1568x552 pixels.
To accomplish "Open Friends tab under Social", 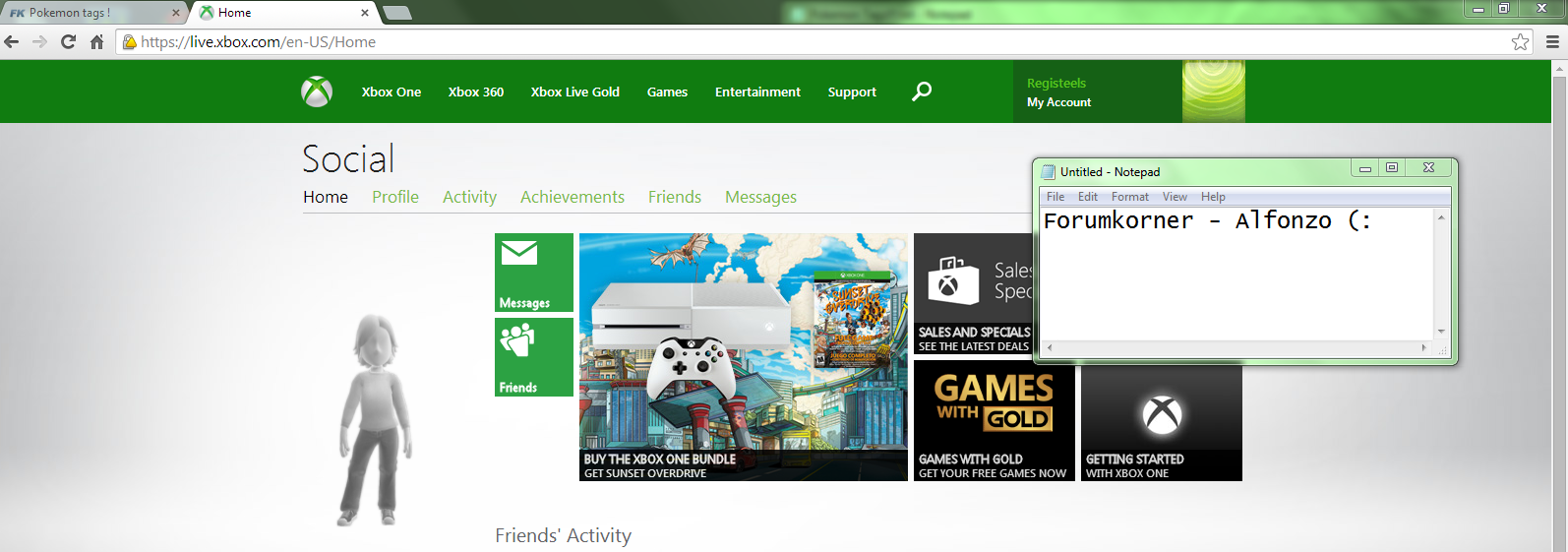I will (x=675, y=197).
